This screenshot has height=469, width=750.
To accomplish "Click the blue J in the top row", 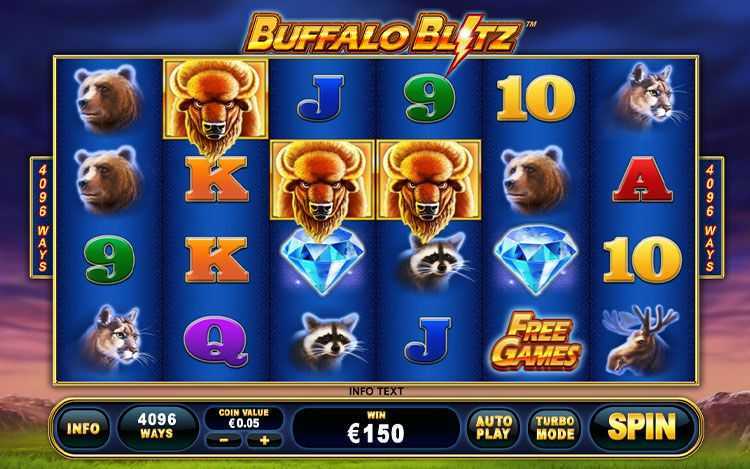I will [321, 98].
